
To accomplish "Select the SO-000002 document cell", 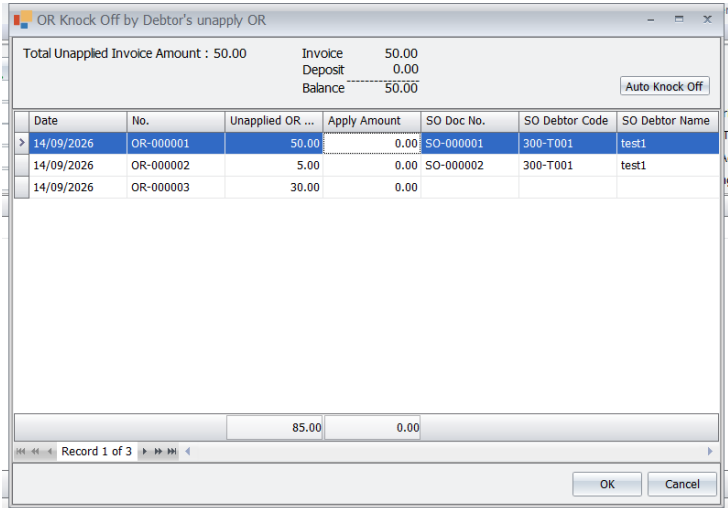I will (x=469, y=165).
